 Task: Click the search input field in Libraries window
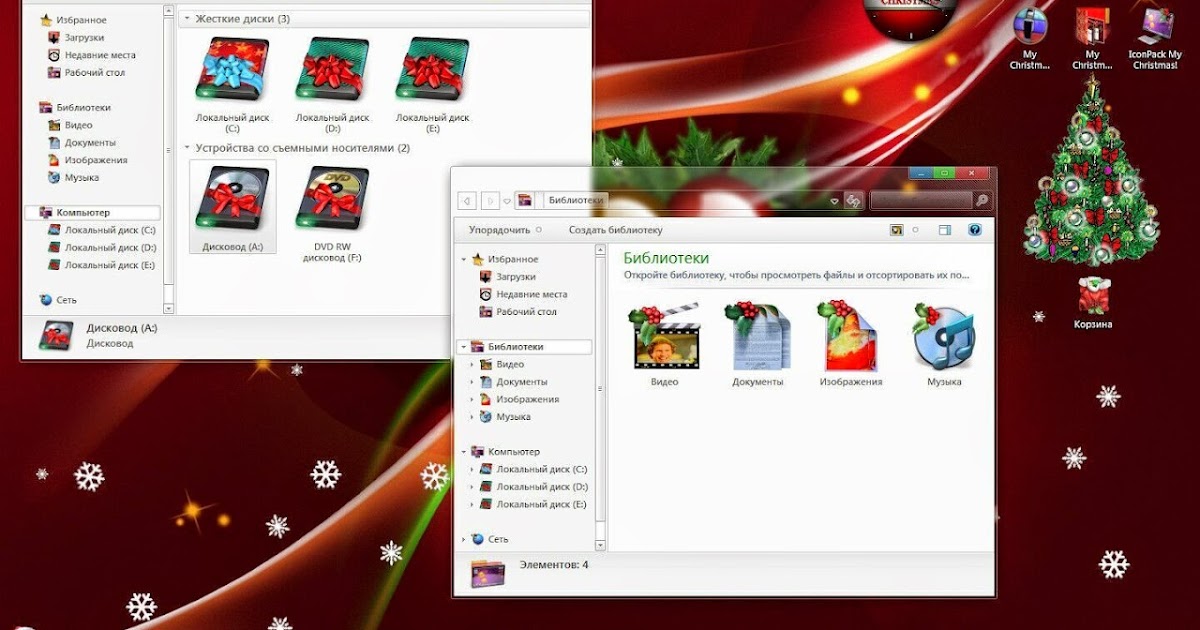(x=921, y=201)
